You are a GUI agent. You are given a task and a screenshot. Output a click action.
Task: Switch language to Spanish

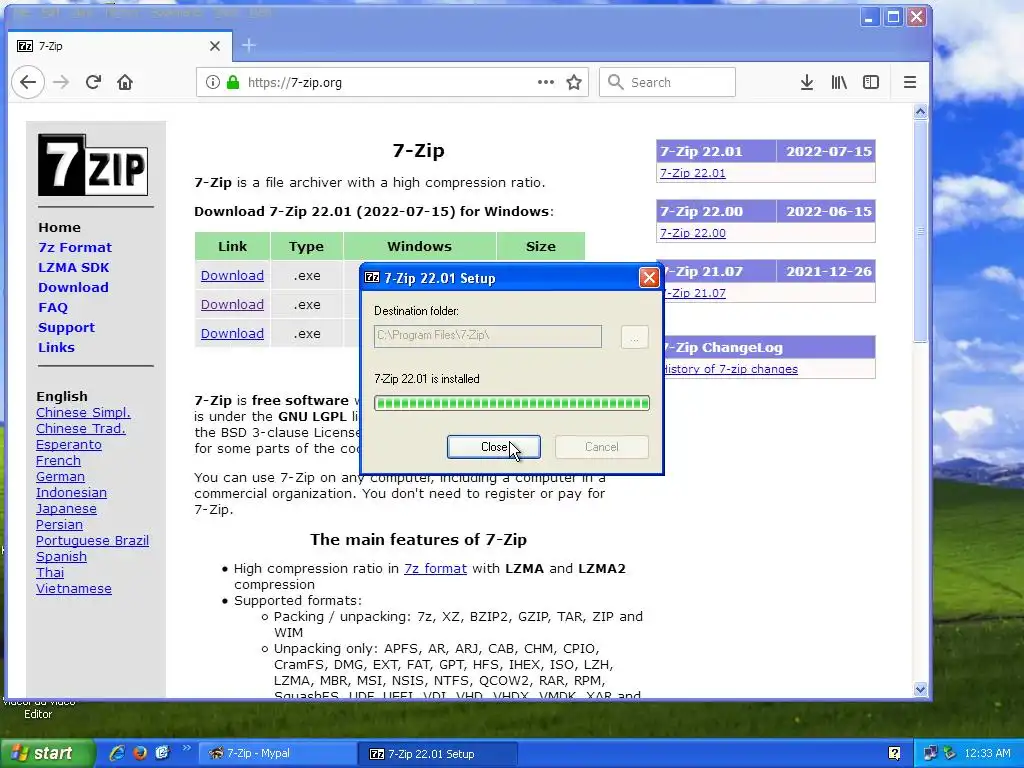point(61,556)
